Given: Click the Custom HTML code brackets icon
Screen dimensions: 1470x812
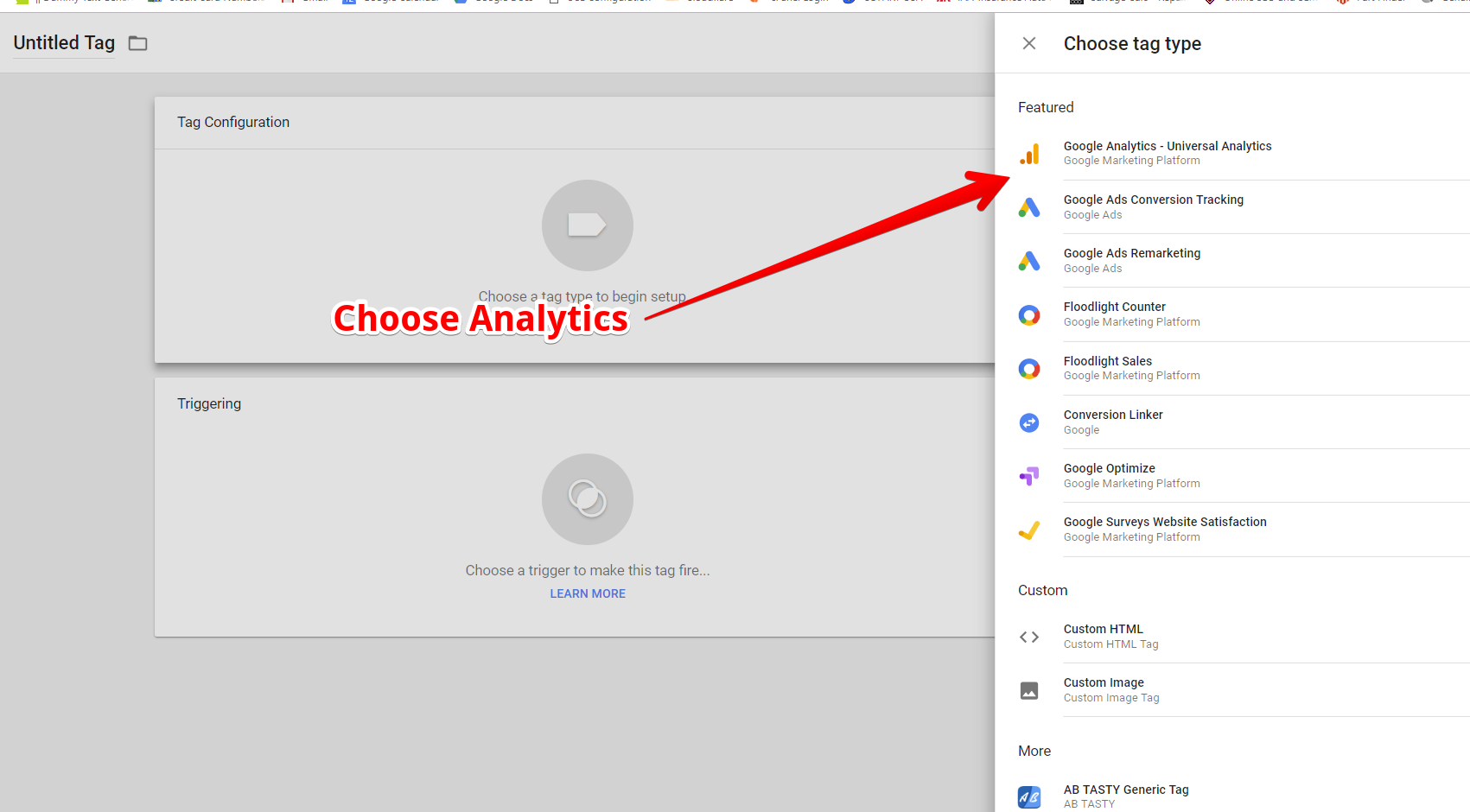Looking at the screenshot, I should [x=1029, y=637].
